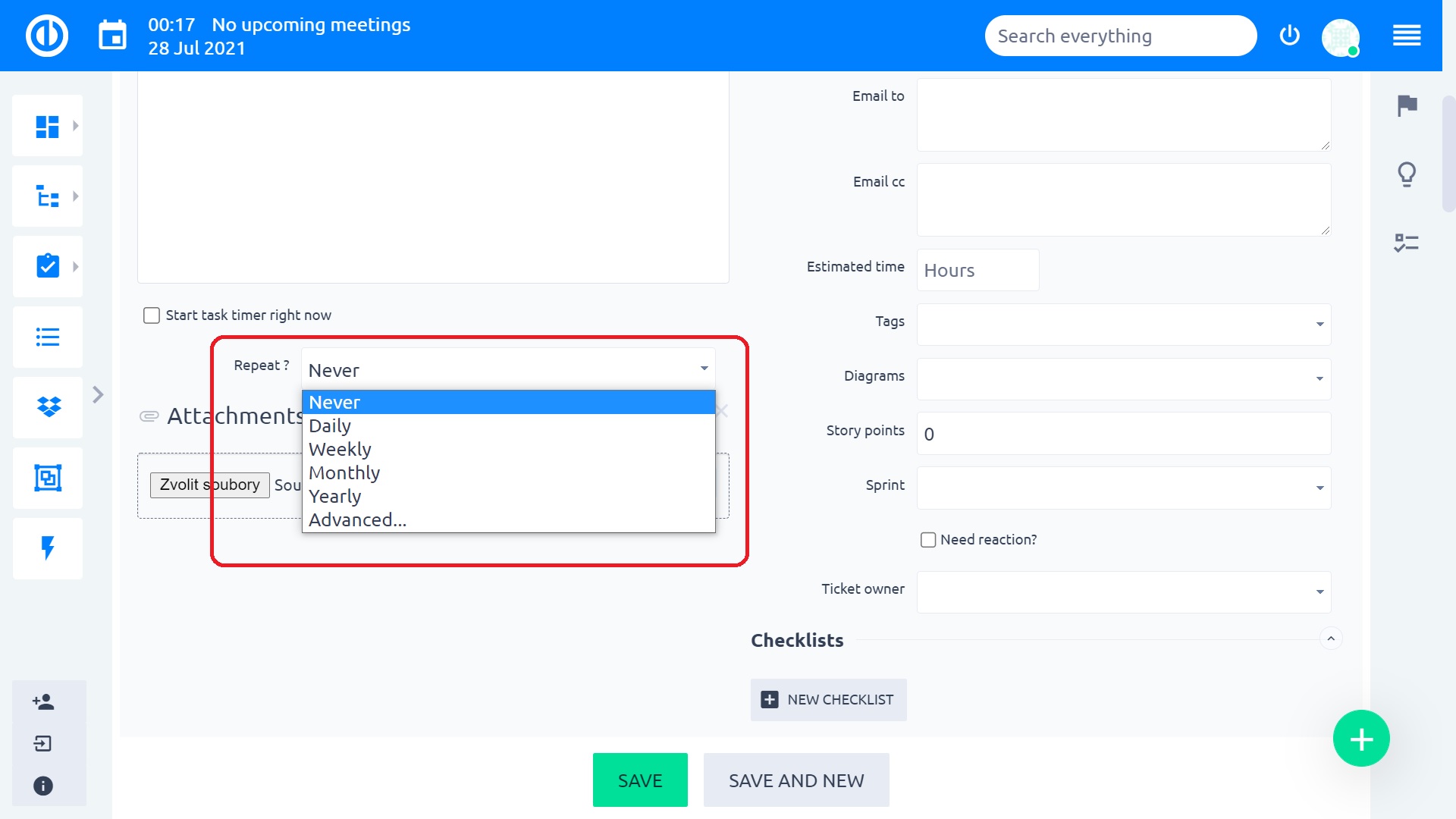Open the hamburger menu icon
Screen dimensions: 1456x819
[1407, 36]
